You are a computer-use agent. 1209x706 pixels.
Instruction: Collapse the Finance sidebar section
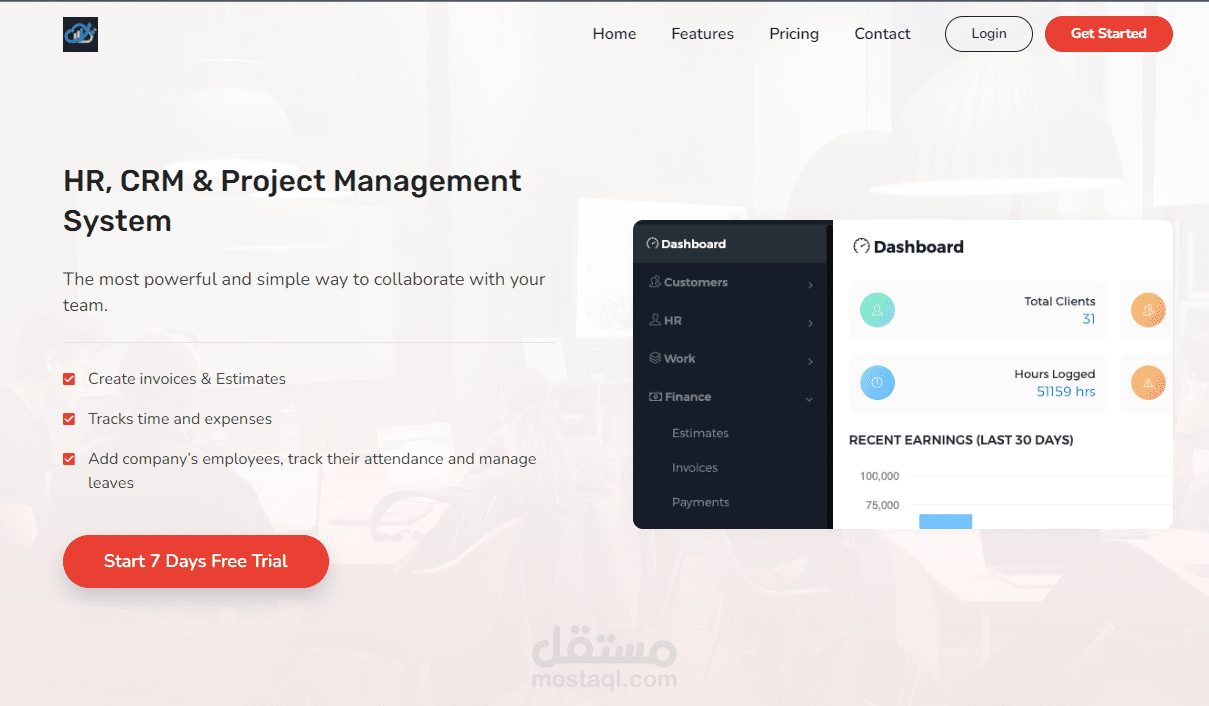pyautogui.click(x=810, y=398)
